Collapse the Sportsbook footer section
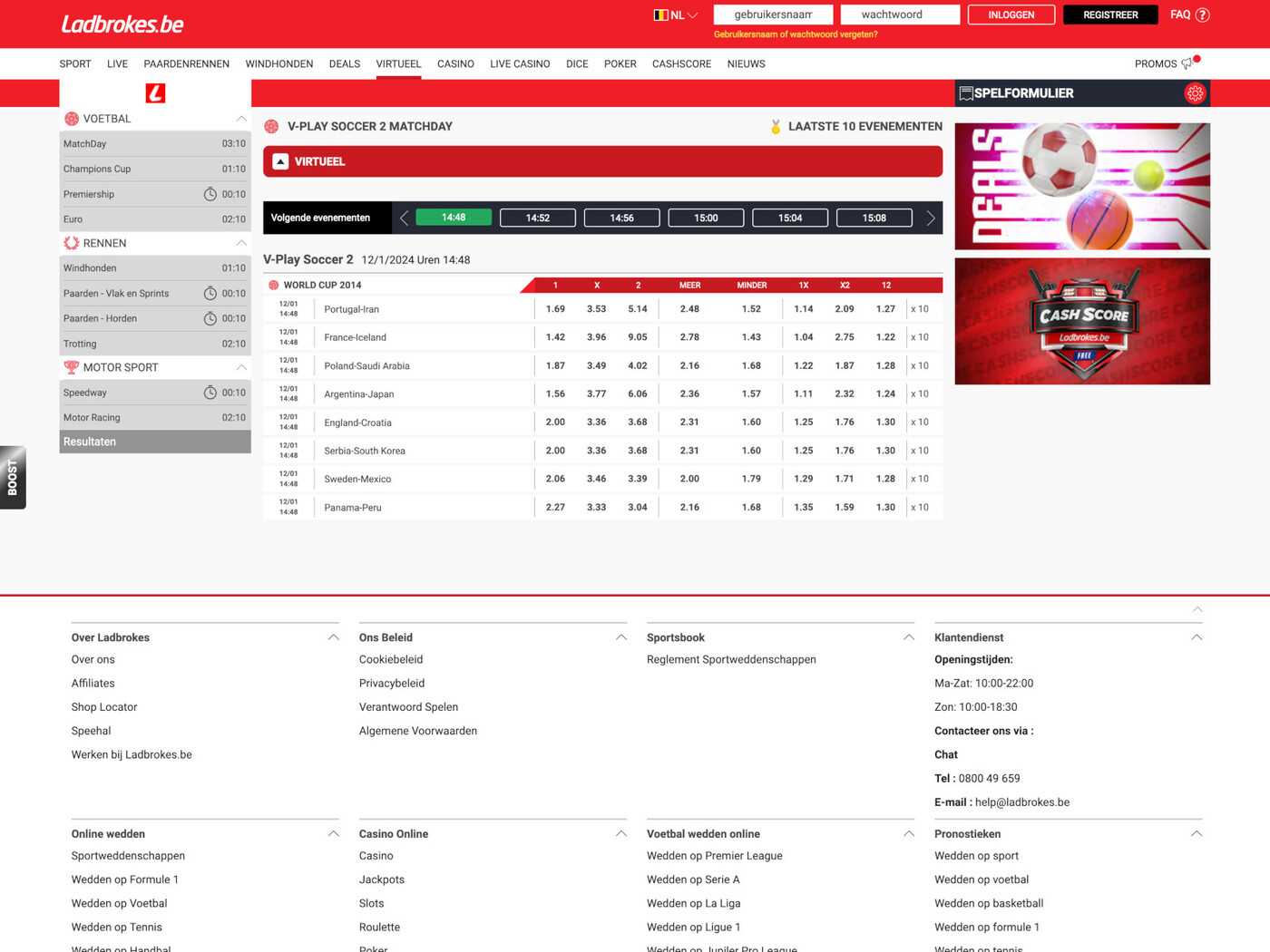Viewport: 1270px width, 952px height. click(909, 637)
